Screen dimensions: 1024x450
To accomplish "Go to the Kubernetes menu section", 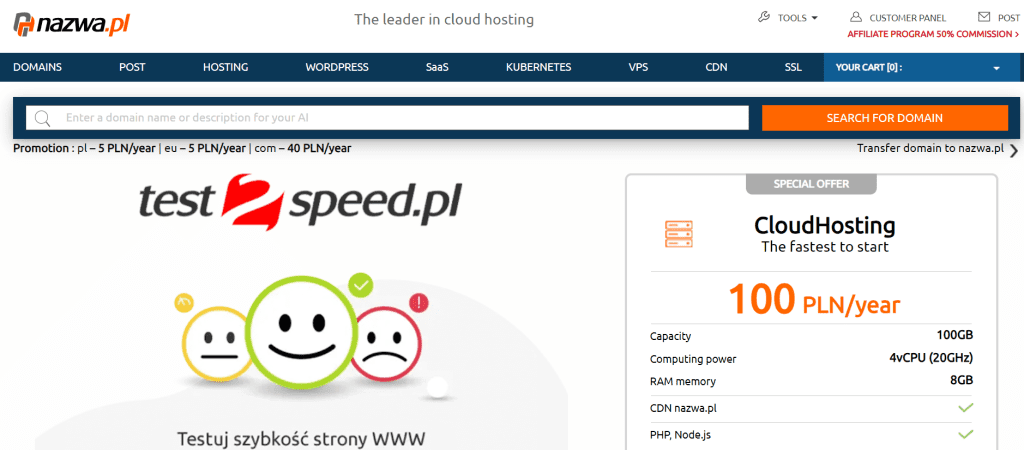I will click(538, 68).
